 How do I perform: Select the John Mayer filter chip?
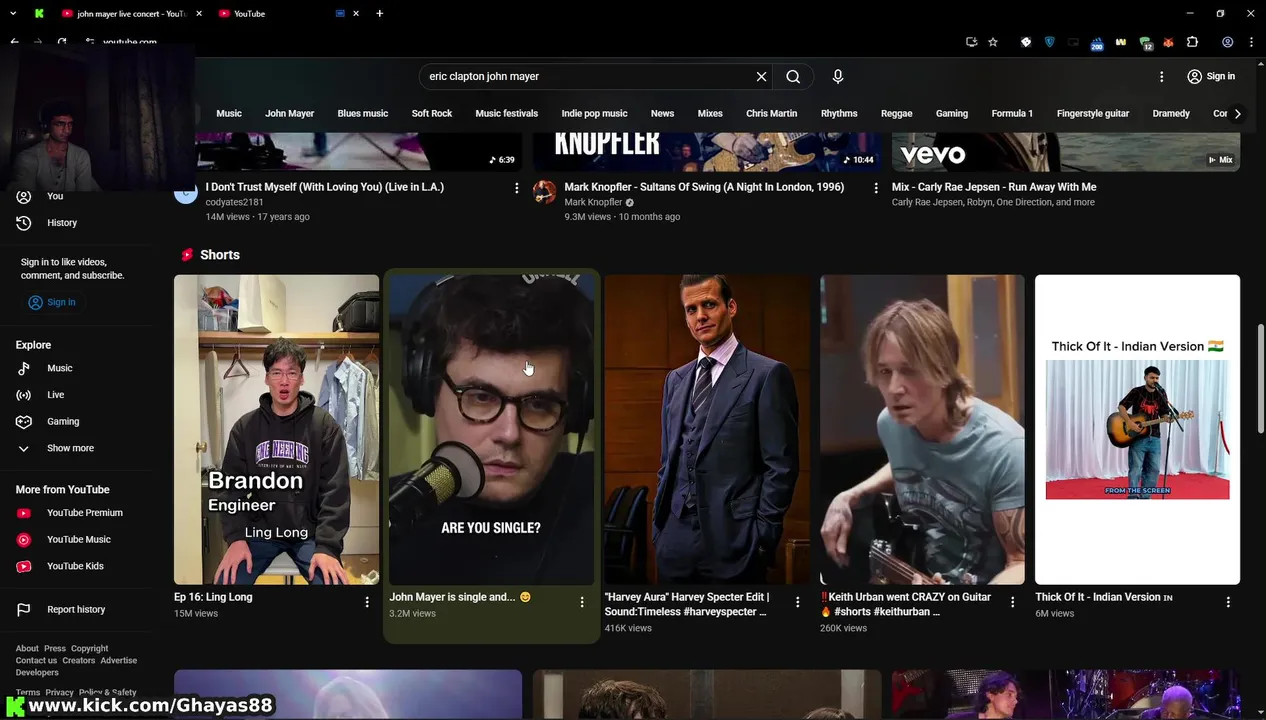(x=290, y=113)
